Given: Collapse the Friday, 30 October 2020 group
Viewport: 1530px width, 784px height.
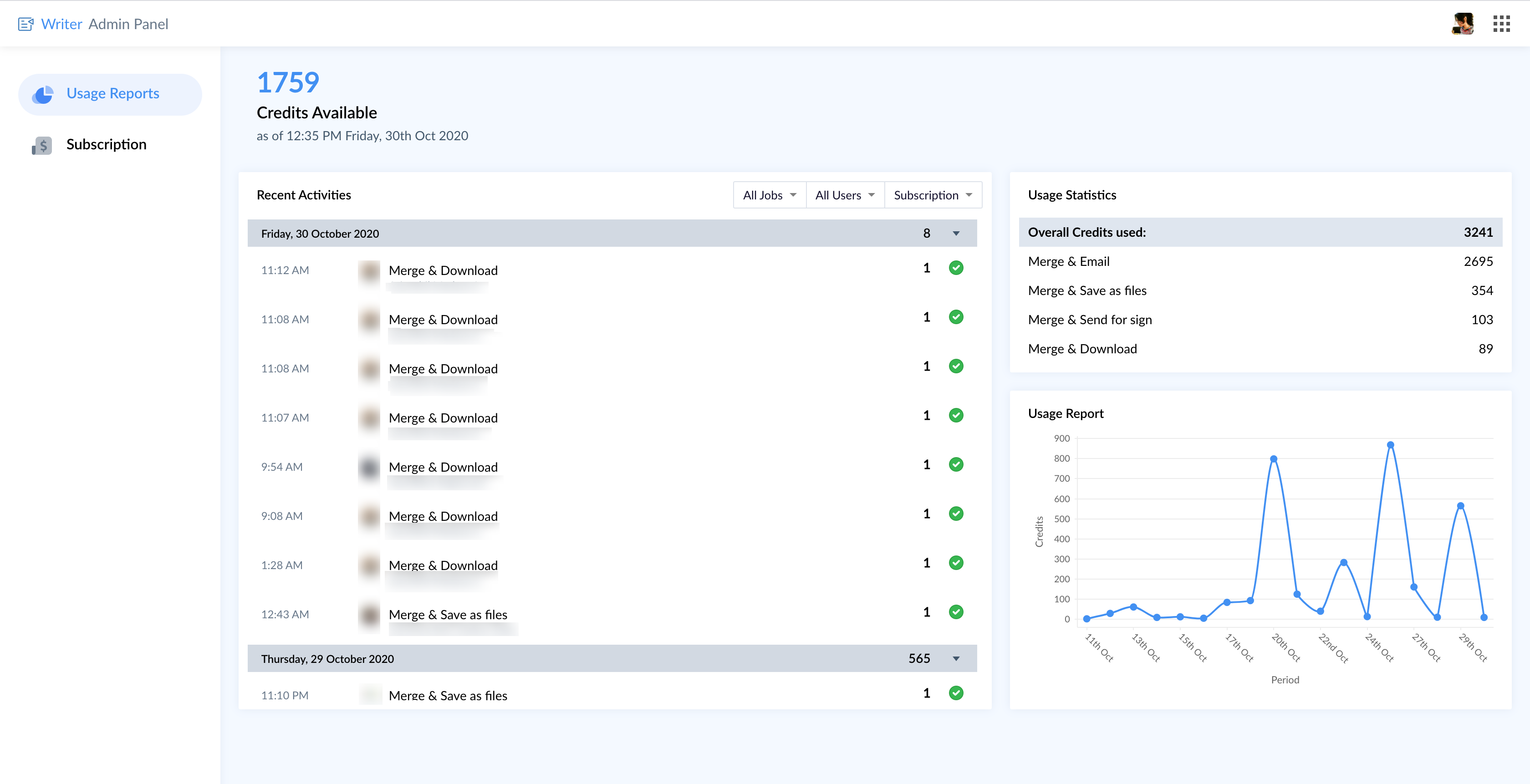Looking at the screenshot, I should 956,234.
